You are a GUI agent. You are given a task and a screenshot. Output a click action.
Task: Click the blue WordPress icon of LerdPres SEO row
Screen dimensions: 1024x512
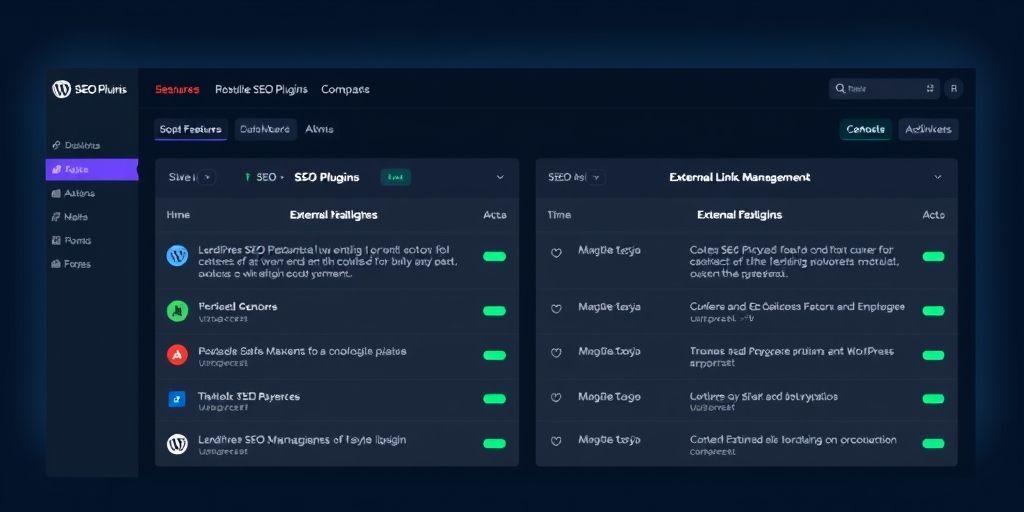[x=177, y=255]
